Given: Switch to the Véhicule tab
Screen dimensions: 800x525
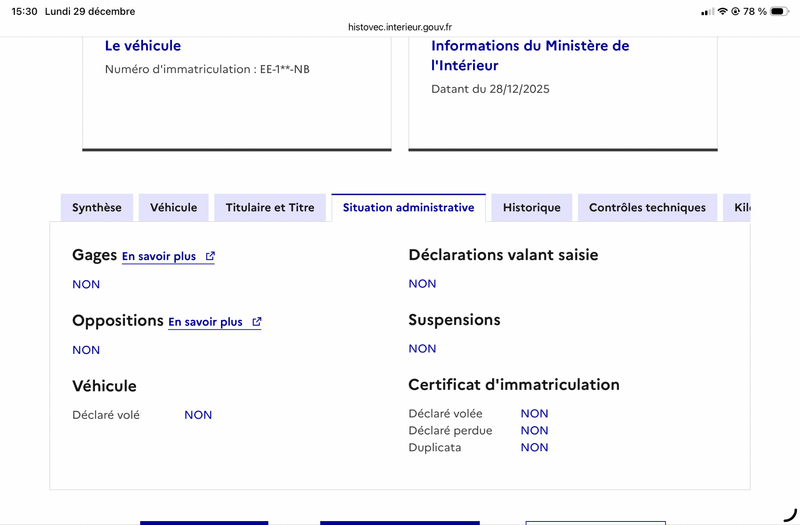Looking at the screenshot, I should tap(174, 208).
